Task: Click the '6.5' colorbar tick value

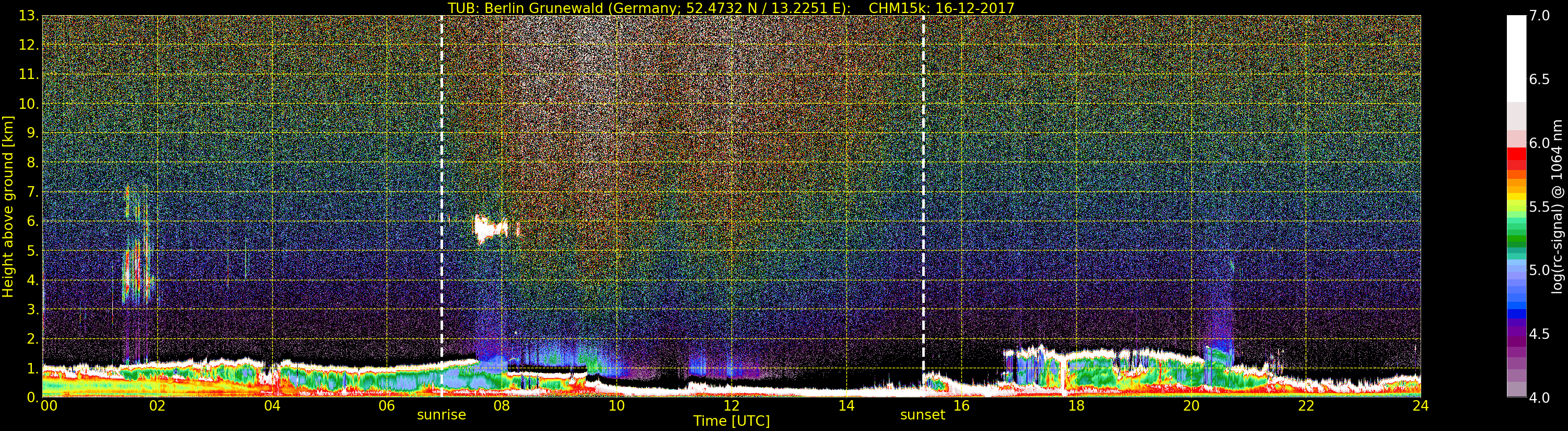Action: pyautogui.click(x=1539, y=80)
